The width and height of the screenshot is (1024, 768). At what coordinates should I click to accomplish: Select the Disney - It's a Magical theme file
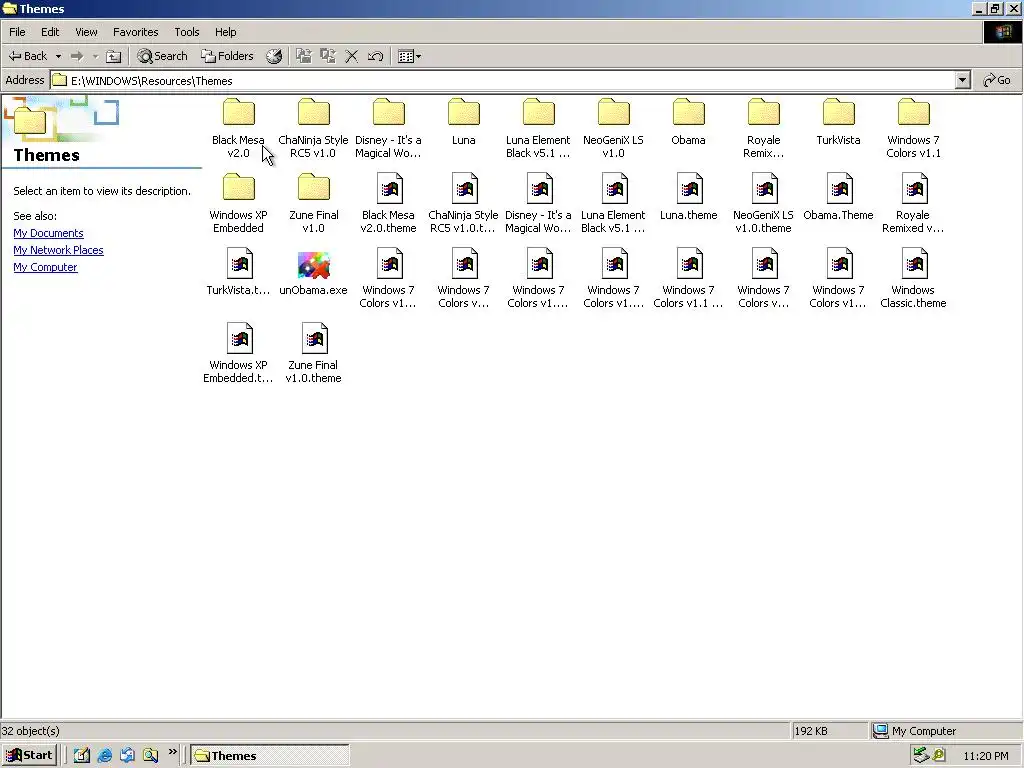coord(538,203)
